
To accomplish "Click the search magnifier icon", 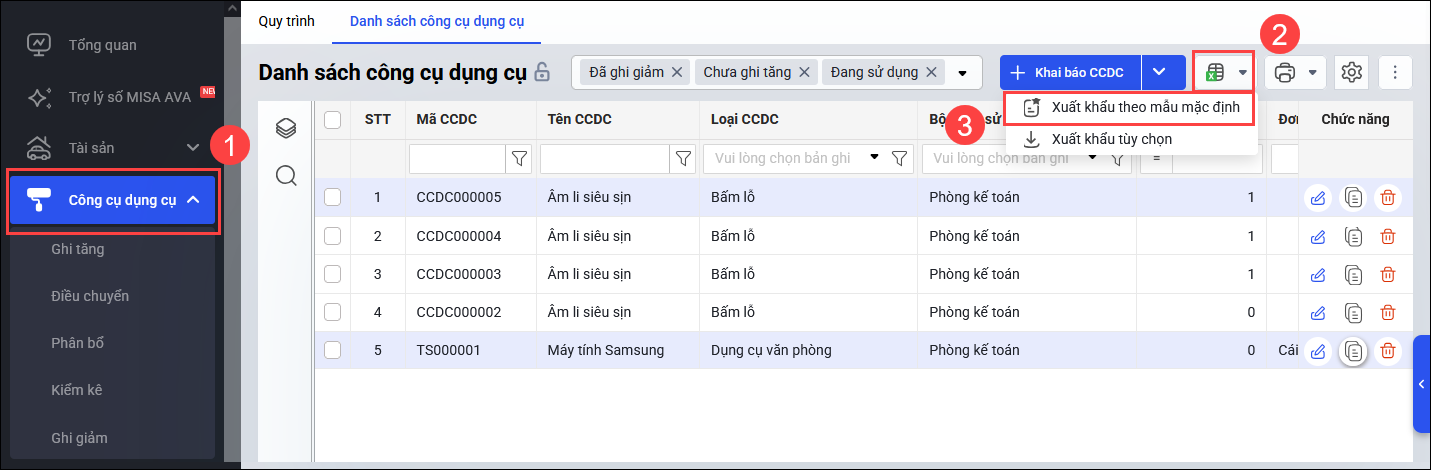I will tap(286, 176).
